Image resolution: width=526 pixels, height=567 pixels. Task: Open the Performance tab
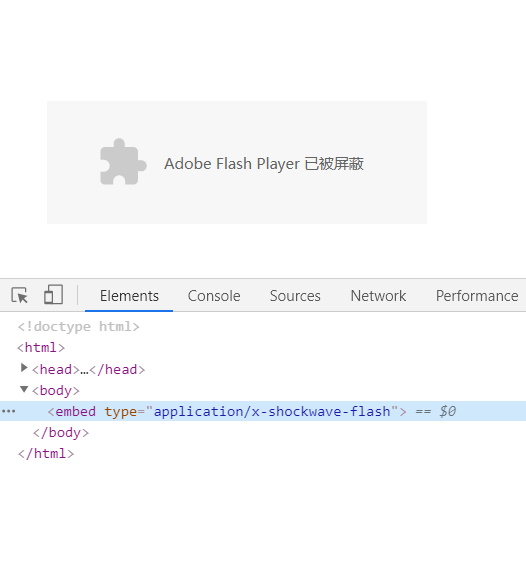[x=477, y=296]
